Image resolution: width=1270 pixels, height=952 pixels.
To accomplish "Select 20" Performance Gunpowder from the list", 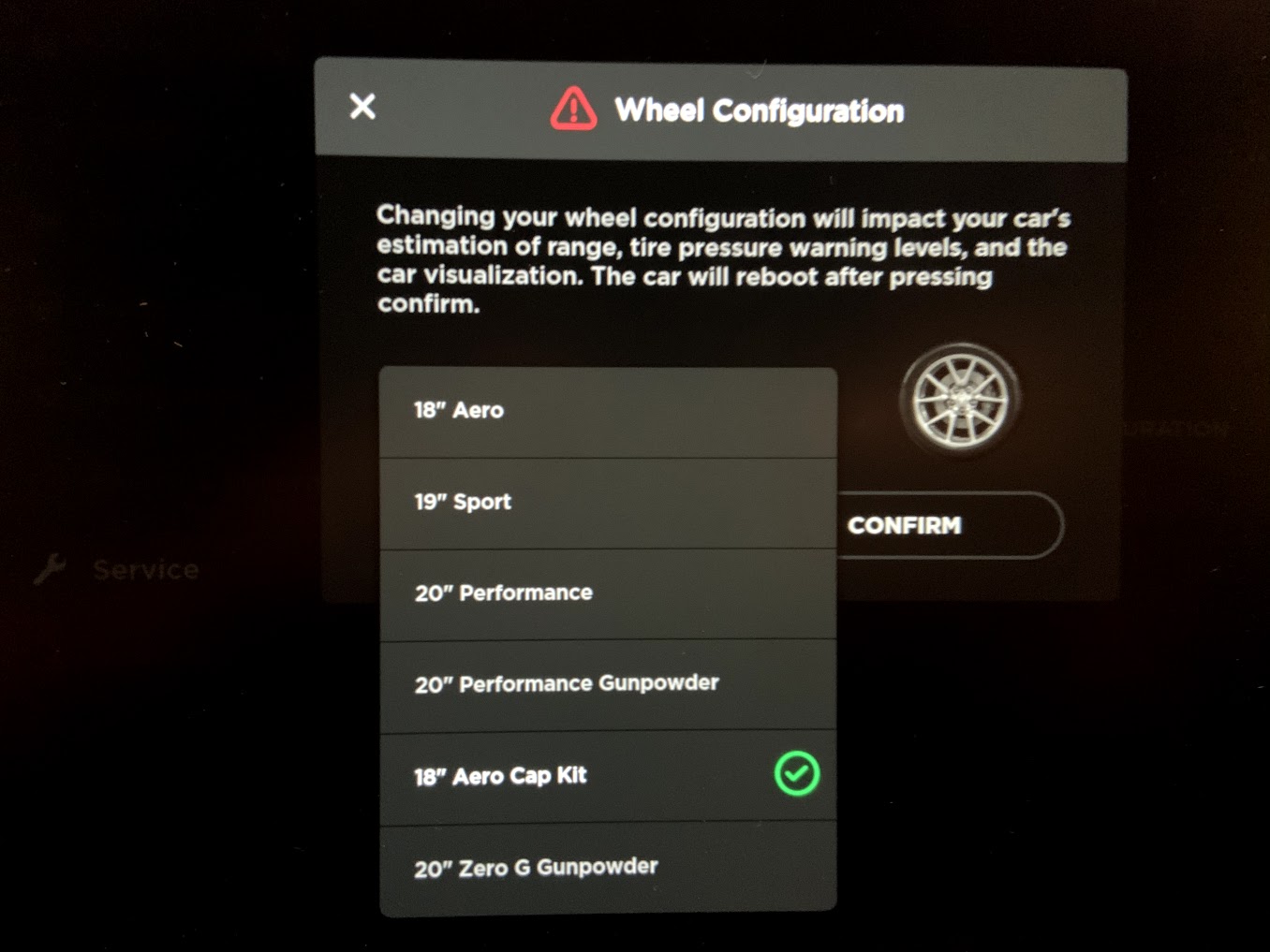I will (607, 684).
